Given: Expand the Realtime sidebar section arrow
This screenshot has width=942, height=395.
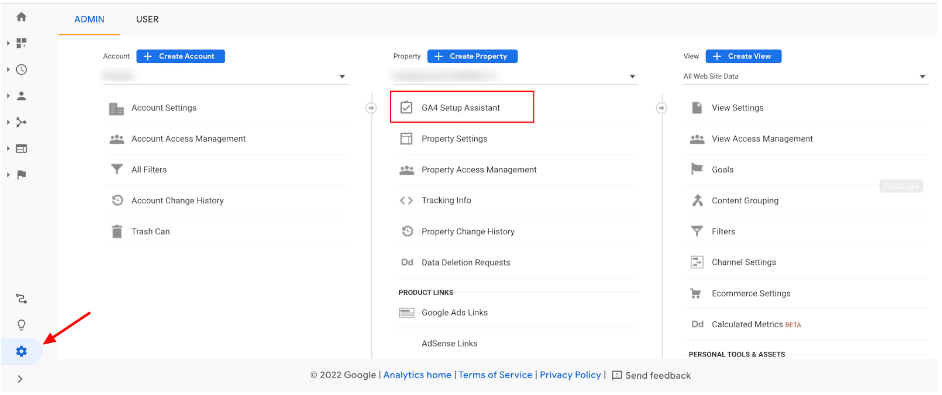Looking at the screenshot, I should pos(8,70).
